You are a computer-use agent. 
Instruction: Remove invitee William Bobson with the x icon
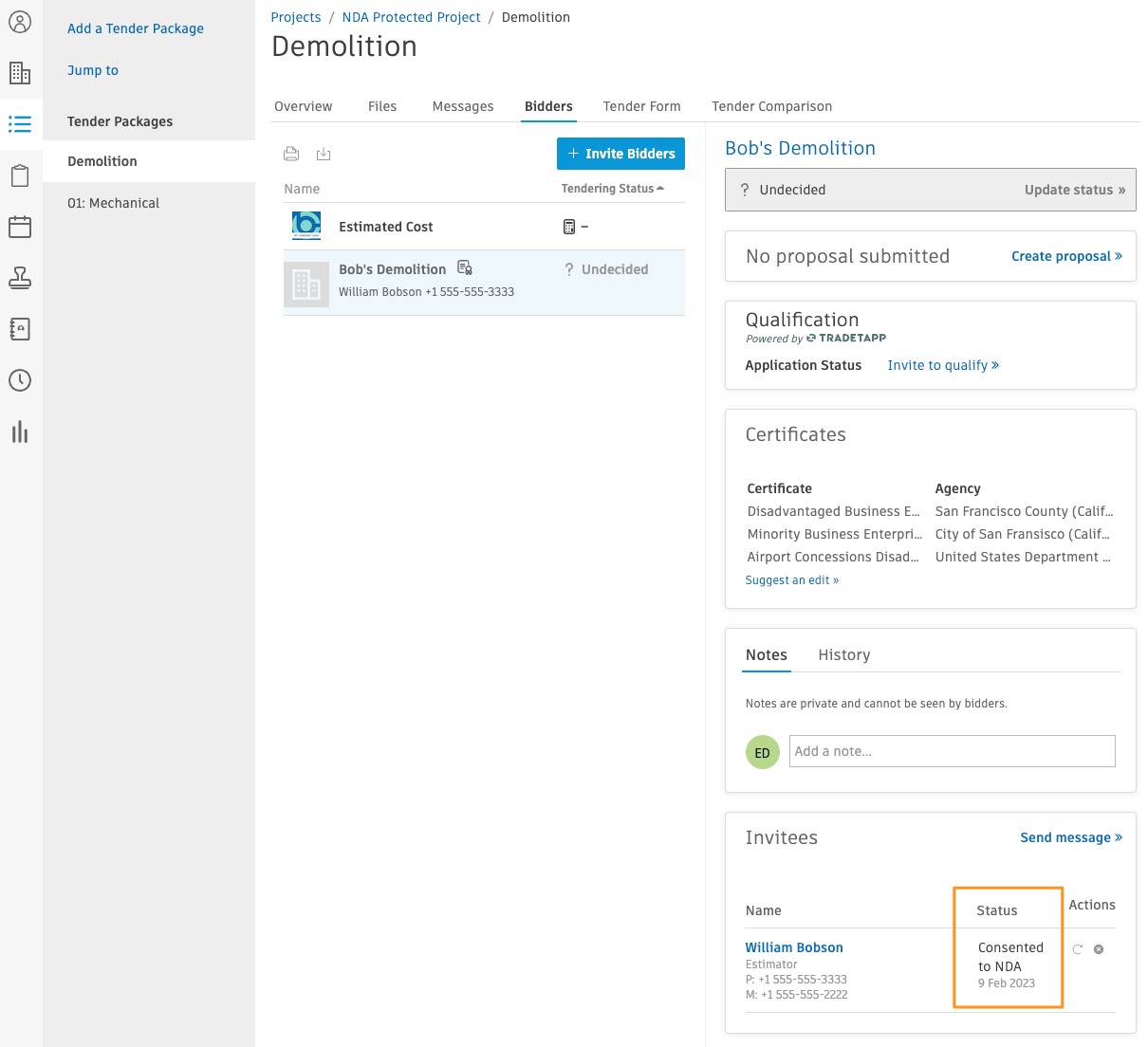click(x=1099, y=949)
